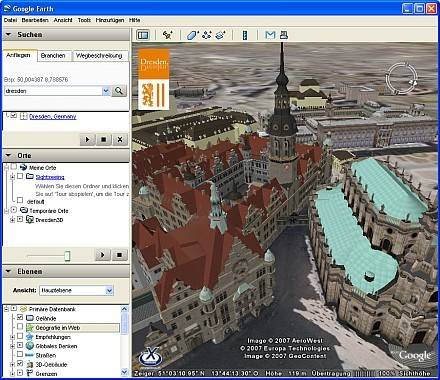Switch to the Branchen tab

tap(53, 56)
